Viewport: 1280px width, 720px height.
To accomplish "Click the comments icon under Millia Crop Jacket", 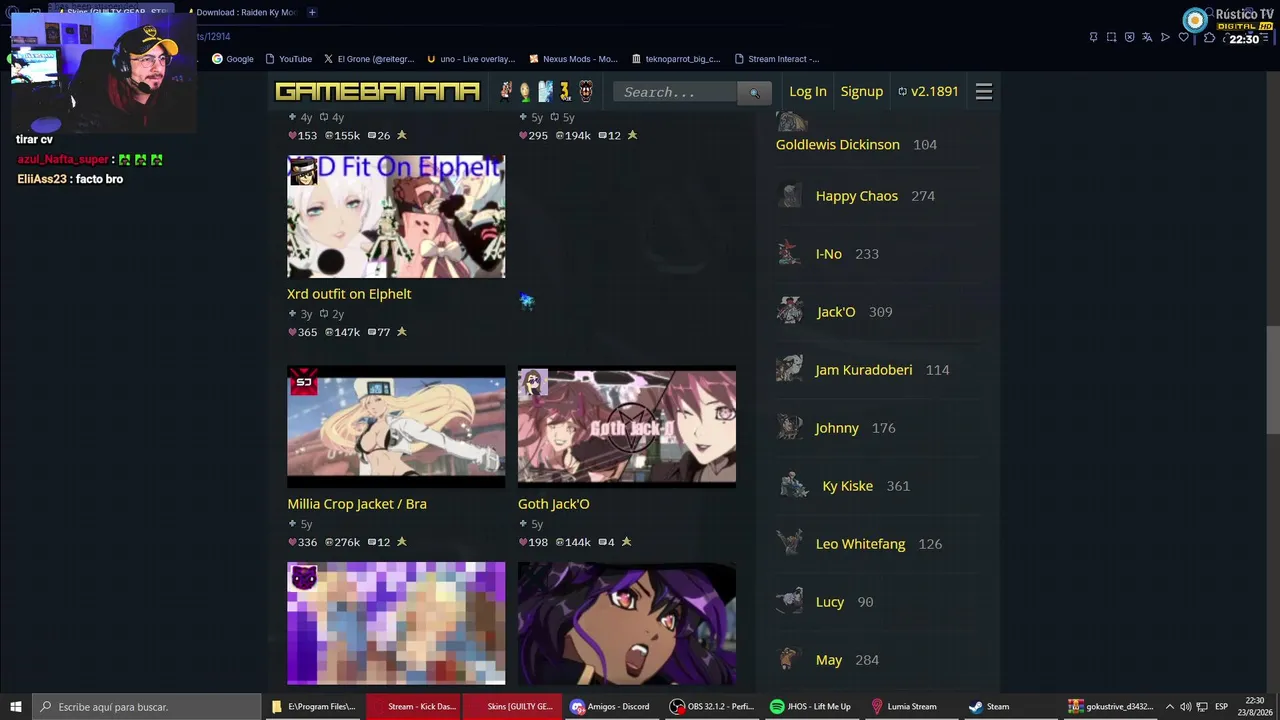I will click(372, 542).
